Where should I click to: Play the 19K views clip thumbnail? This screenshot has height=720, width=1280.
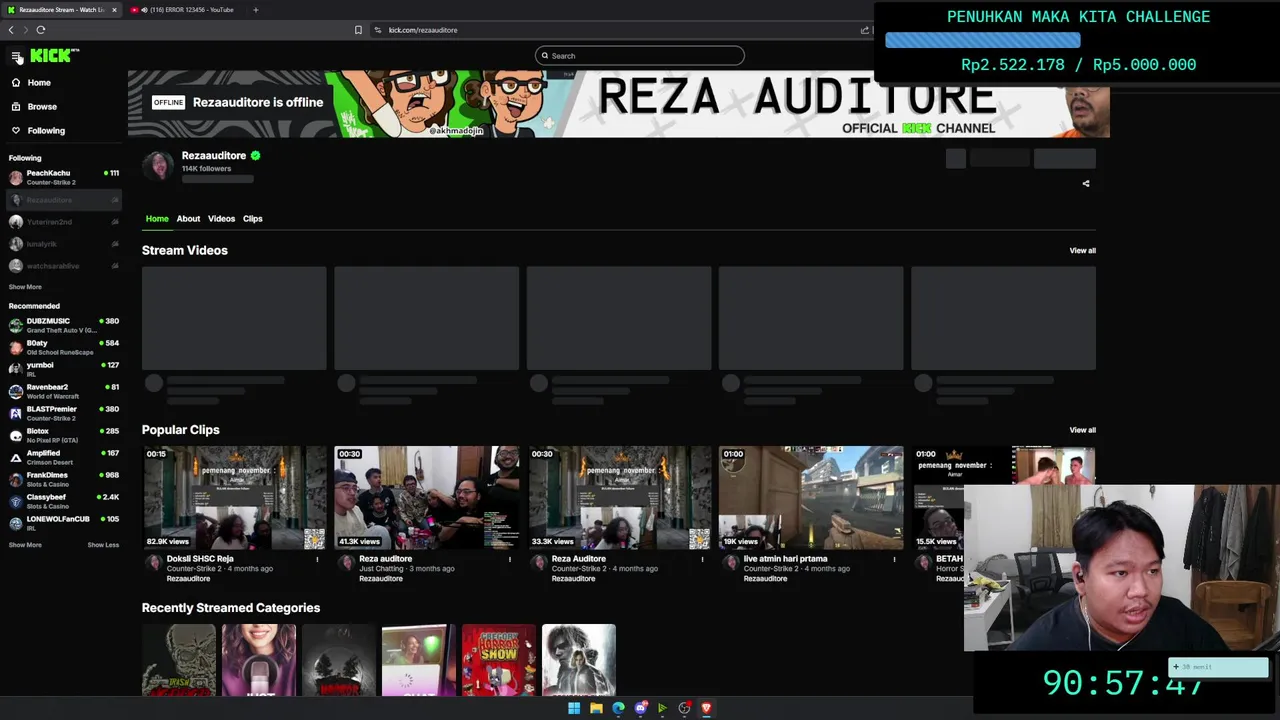coord(811,498)
